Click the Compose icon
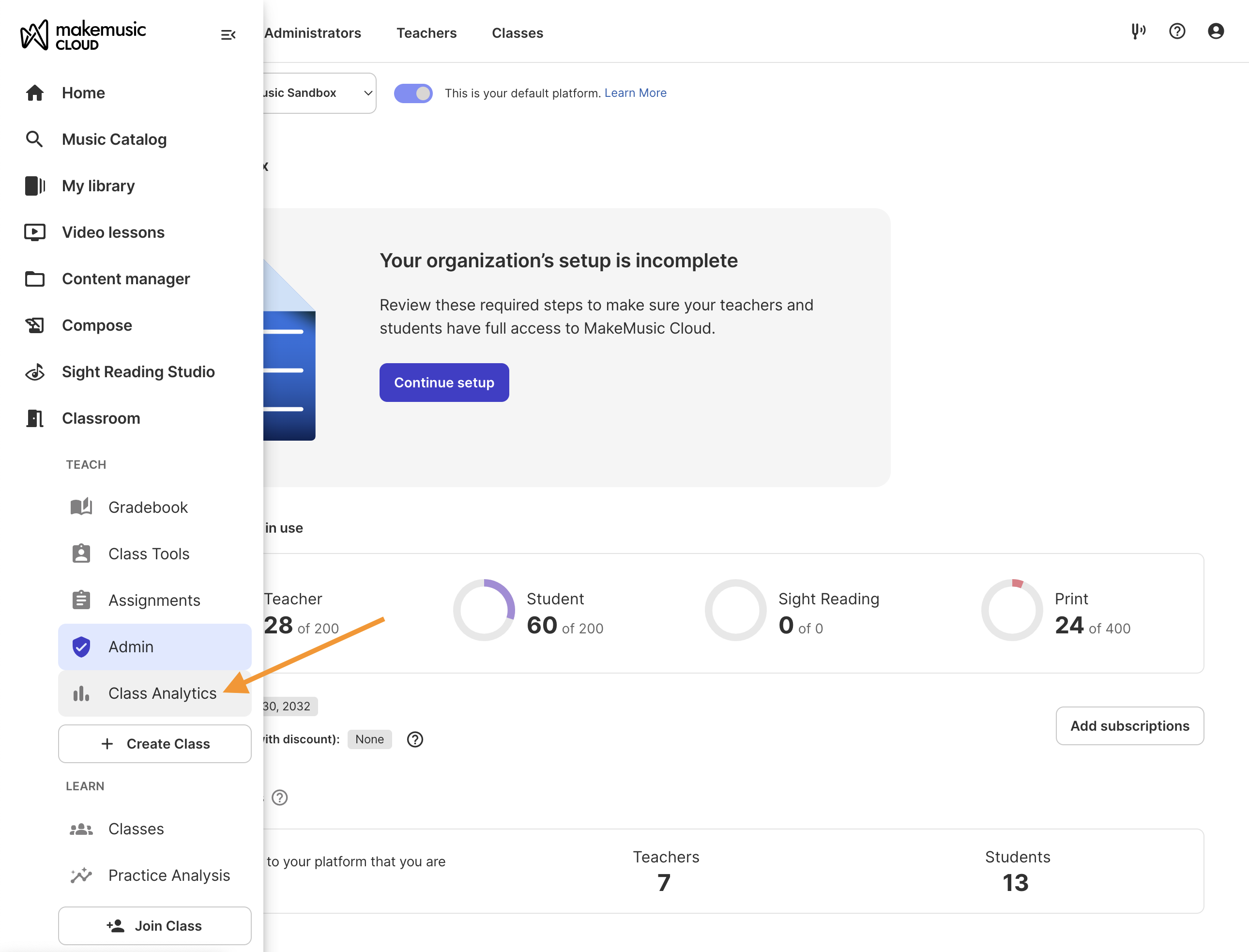Viewport: 1249px width, 952px height. click(x=34, y=325)
